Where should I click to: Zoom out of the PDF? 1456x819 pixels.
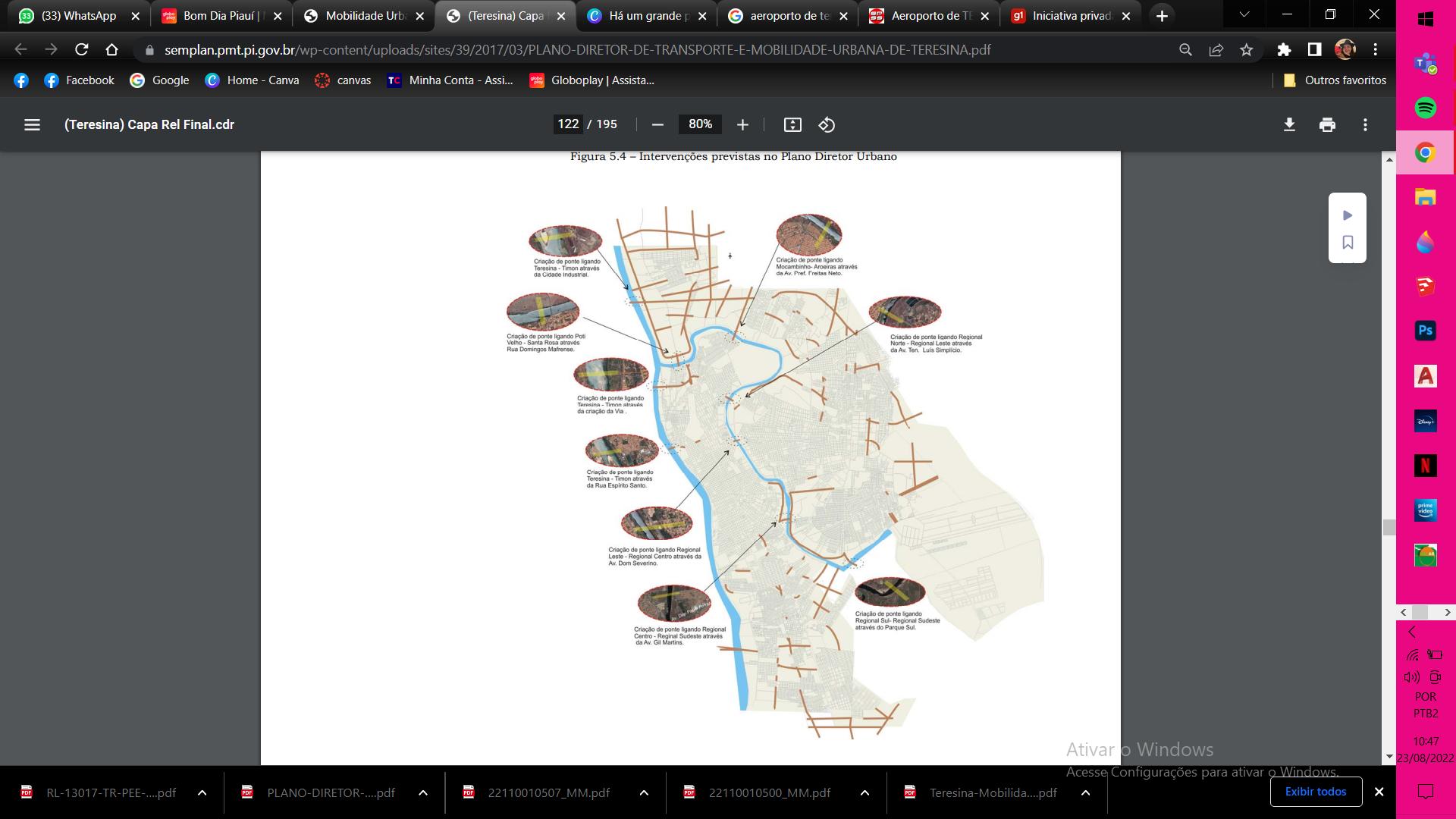pos(657,124)
